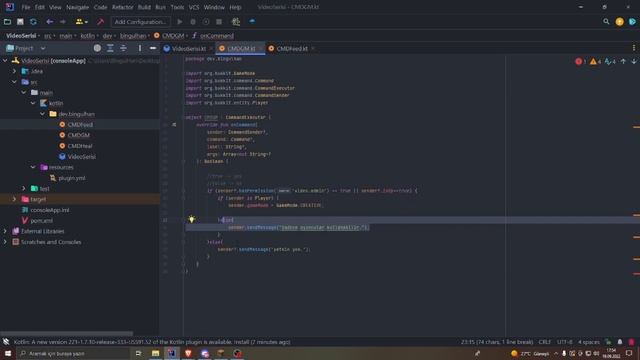Screen dimensions: 640x360
Task: Click the Synchronize/Reload toolbar icon
Action: click(x=33, y=22)
